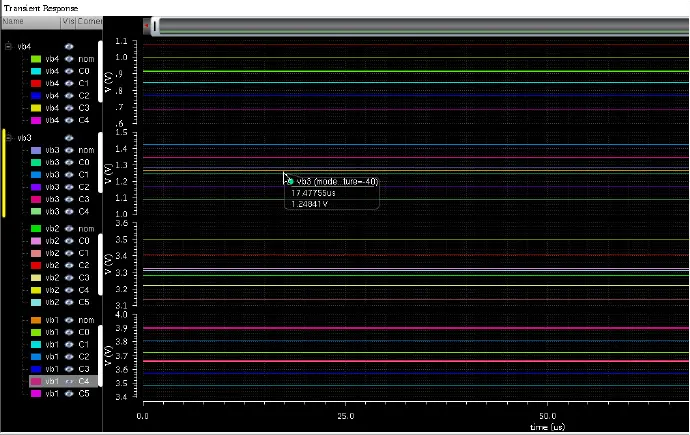Click vb3 C4 light green swatch
This screenshot has width=690, height=435.
tap(36, 212)
